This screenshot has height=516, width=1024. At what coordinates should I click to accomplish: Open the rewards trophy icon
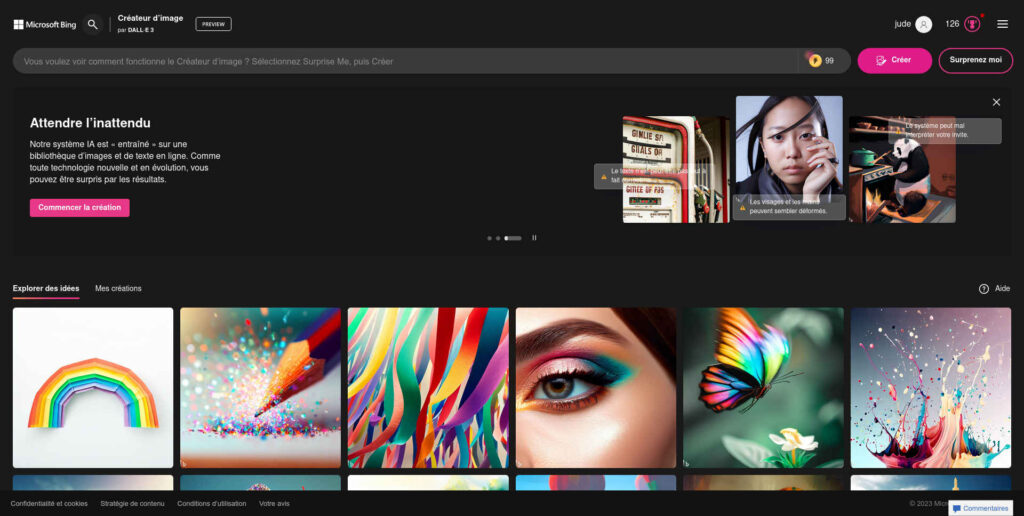click(972, 24)
